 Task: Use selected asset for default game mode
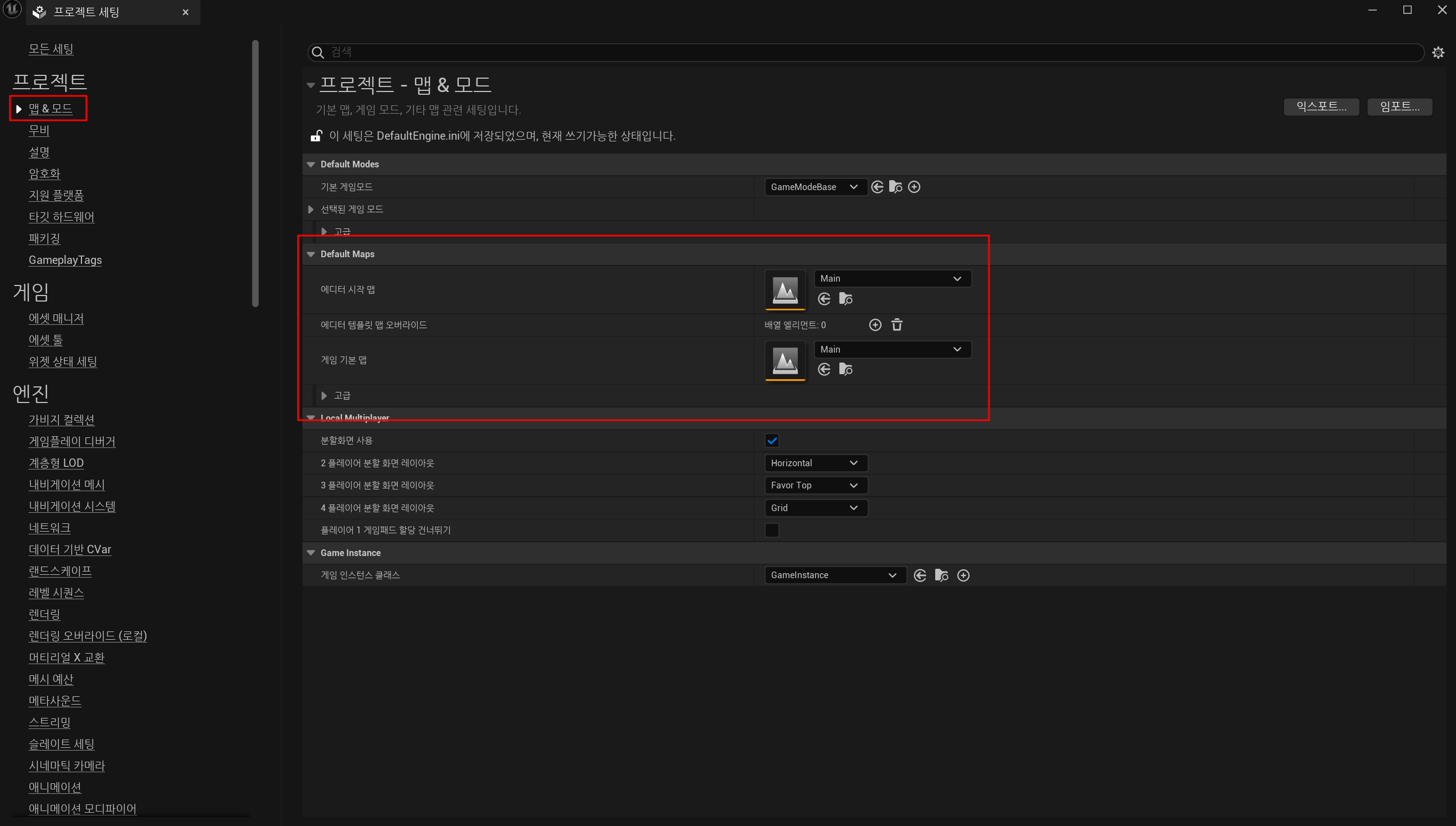click(x=877, y=187)
